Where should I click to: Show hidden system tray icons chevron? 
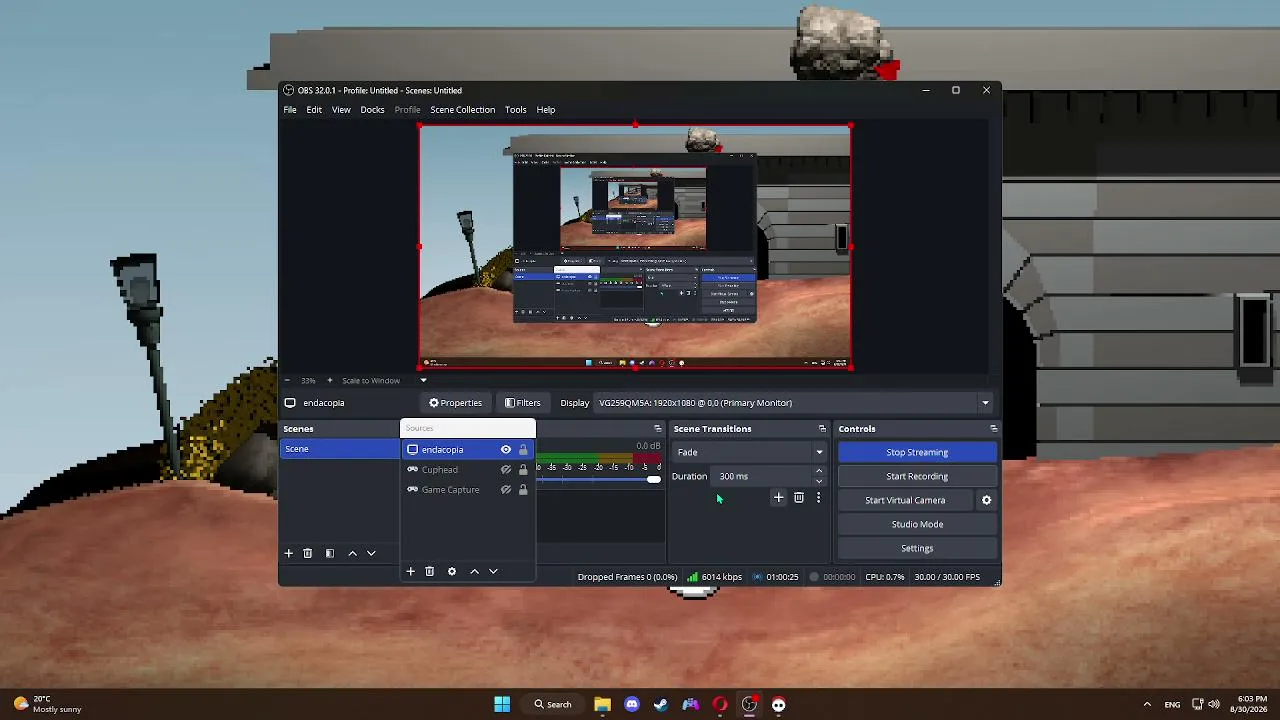click(x=1147, y=705)
